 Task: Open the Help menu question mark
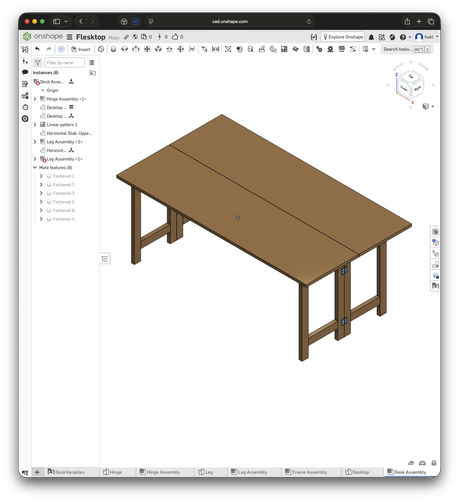(x=403, y=37)
